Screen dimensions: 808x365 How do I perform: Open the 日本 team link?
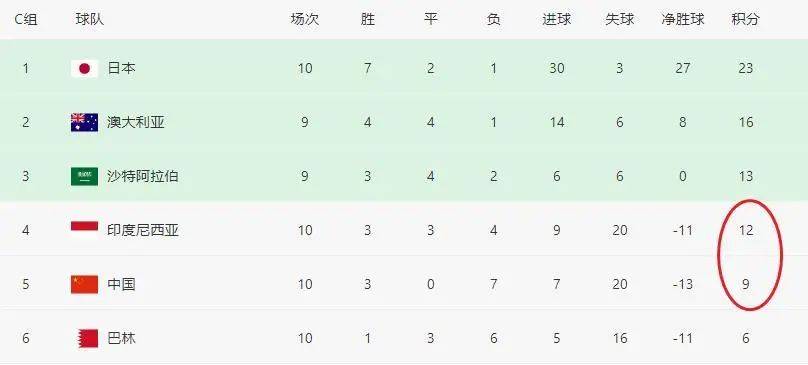click(x=122, y=68)
